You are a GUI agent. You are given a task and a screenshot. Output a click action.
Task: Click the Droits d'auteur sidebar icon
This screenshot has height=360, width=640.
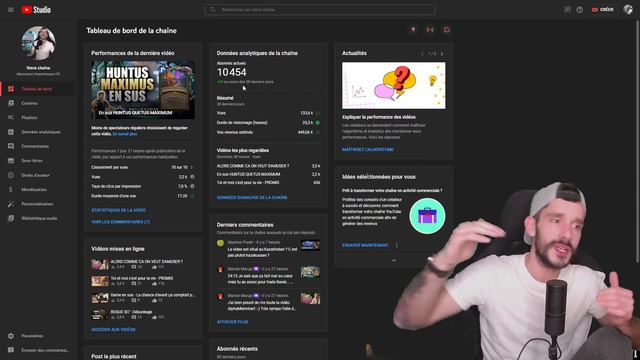tap(11, 175)
